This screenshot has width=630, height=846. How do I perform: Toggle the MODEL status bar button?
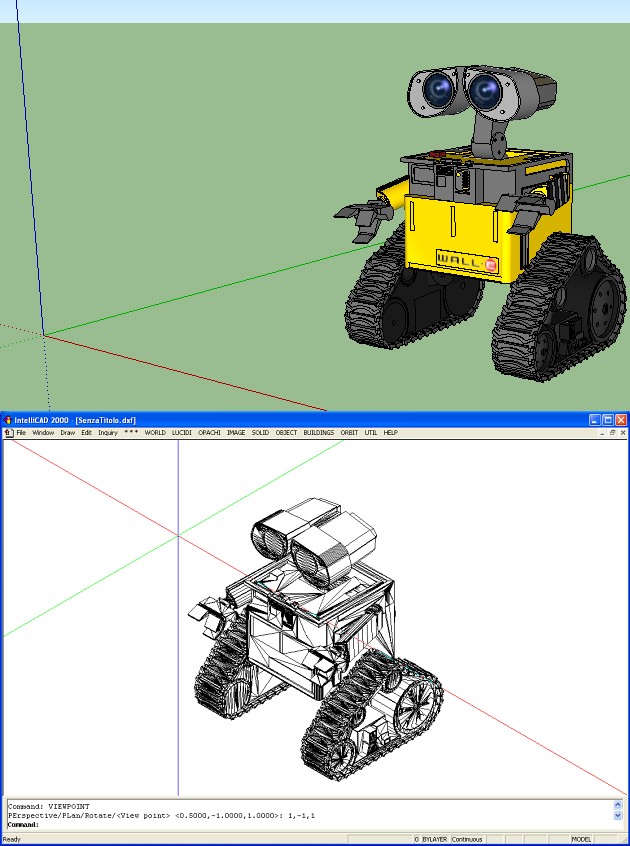point(581,840)
